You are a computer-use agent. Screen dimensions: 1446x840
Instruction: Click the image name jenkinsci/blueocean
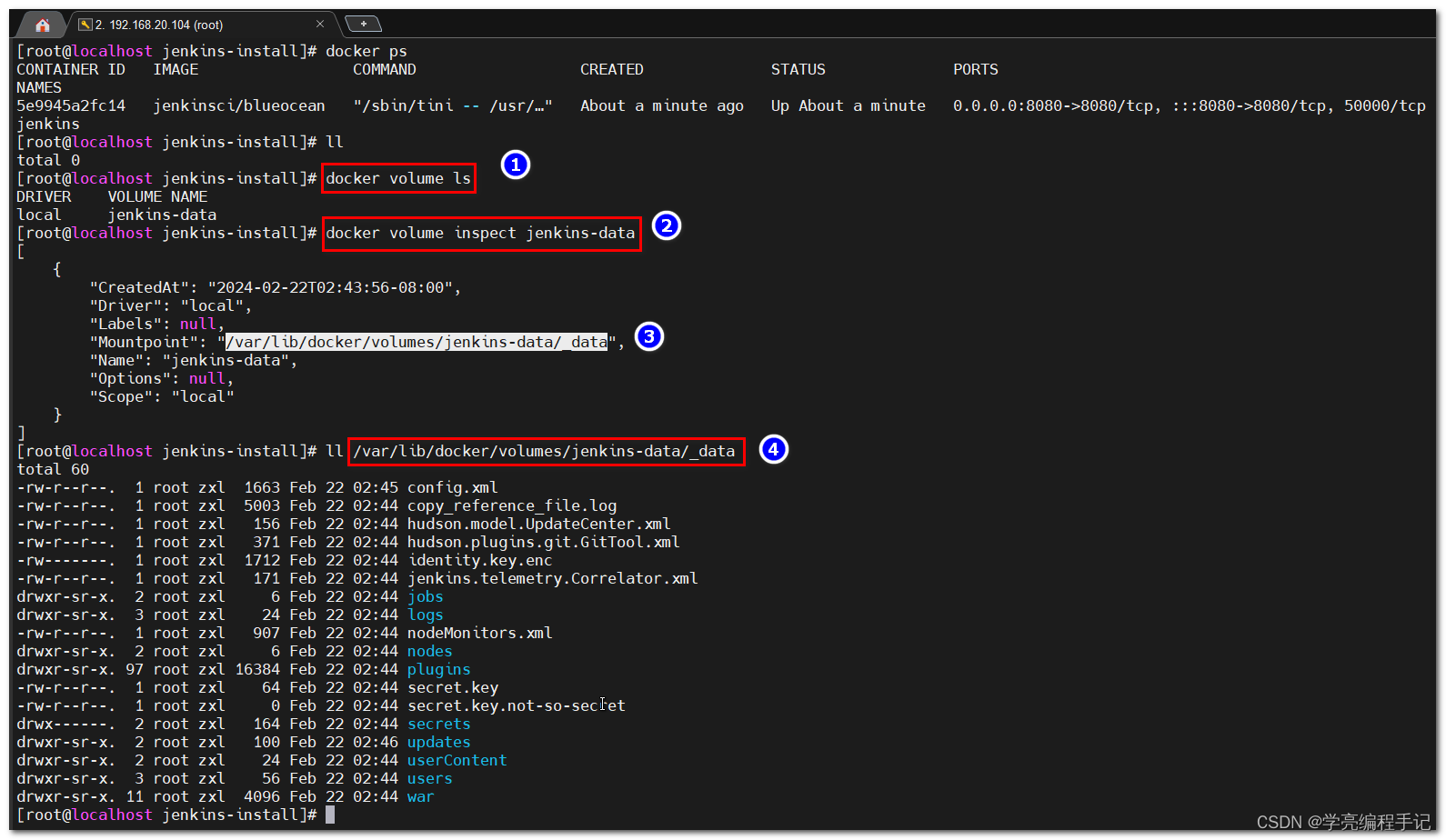coord(239,105)
